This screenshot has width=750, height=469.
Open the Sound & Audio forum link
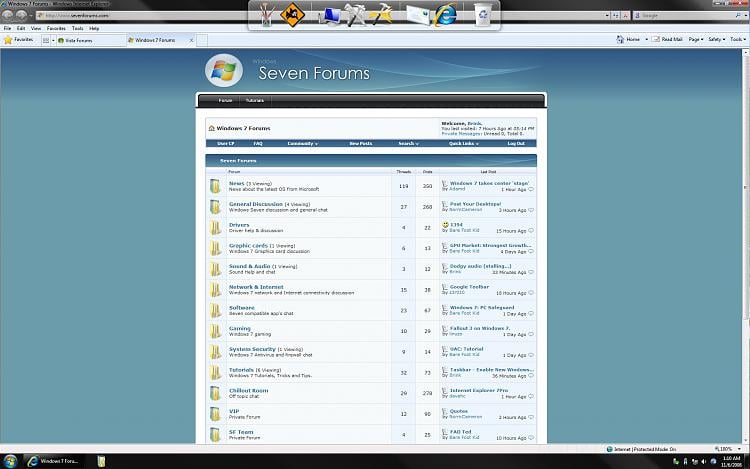coord(249,266)
